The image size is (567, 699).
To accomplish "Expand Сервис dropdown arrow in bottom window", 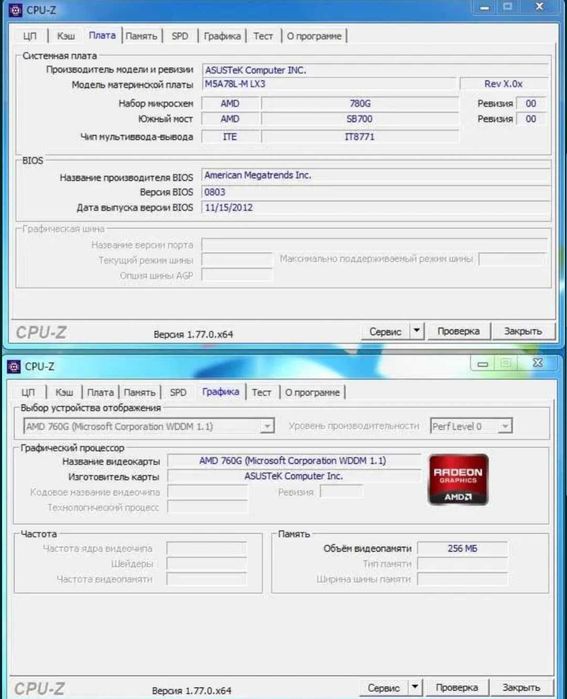I will 415,687.
